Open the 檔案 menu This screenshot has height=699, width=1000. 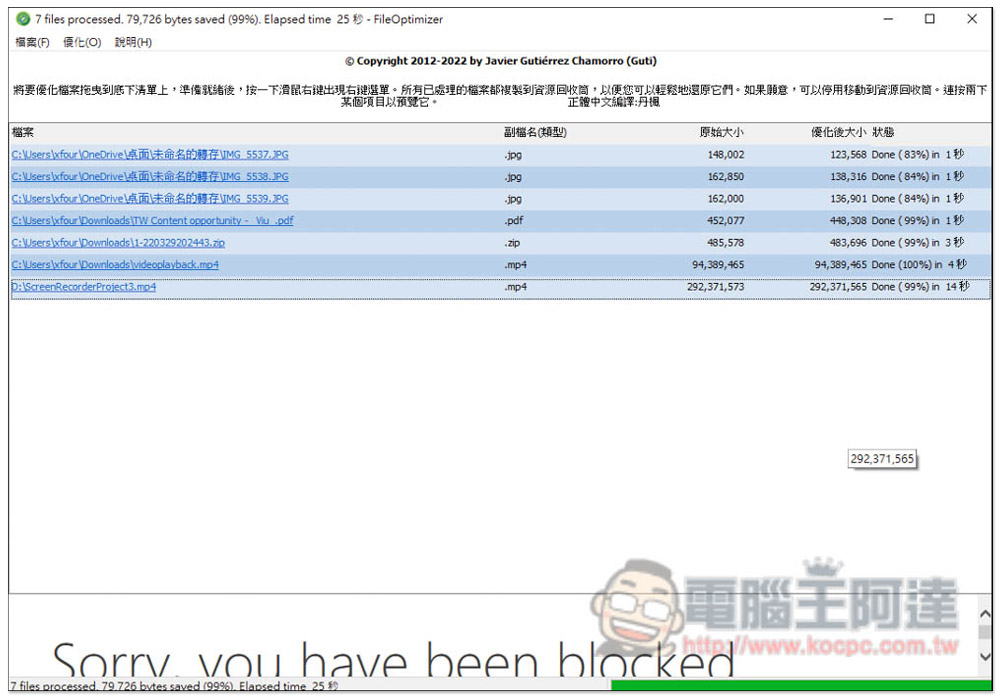pyautogui.click(x=31, y=42)
